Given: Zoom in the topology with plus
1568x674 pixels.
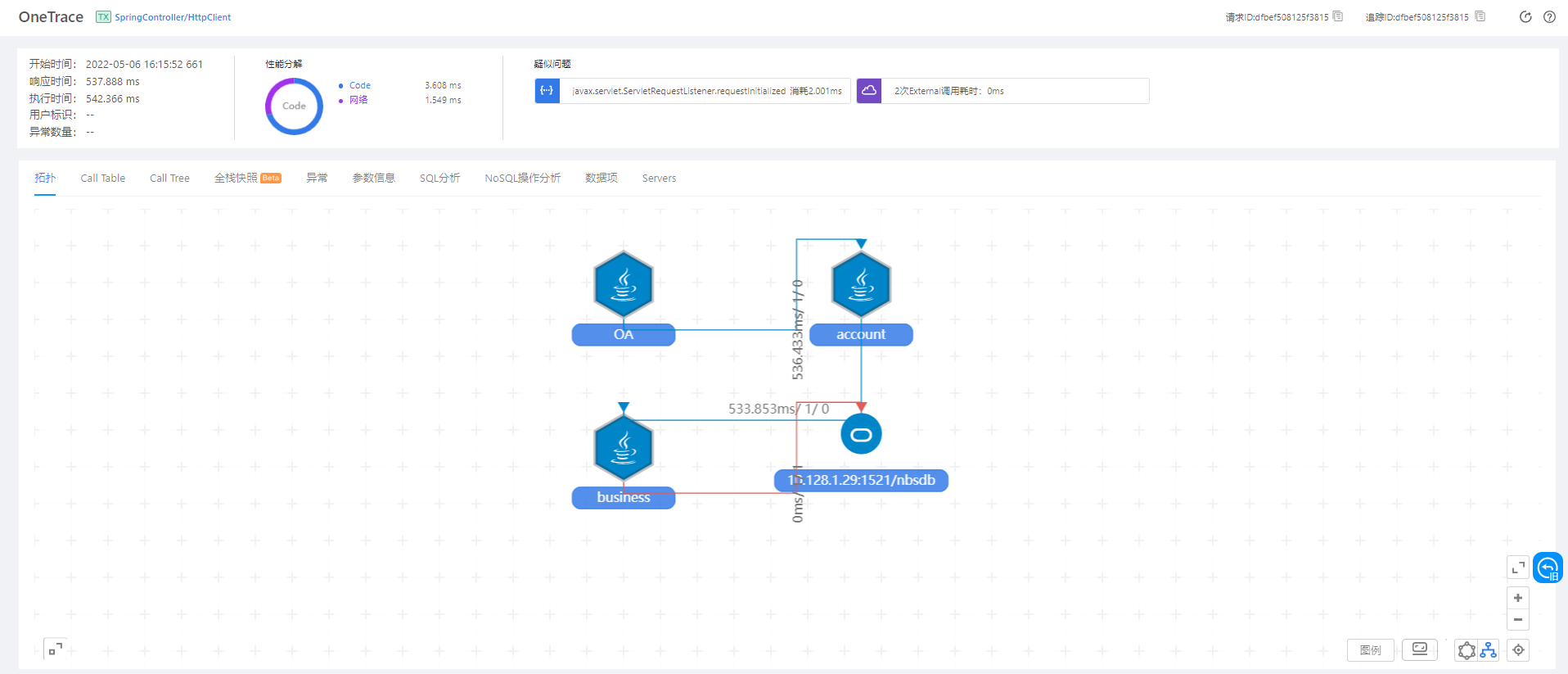Looking at the screenshot, I should point(1518,598).
